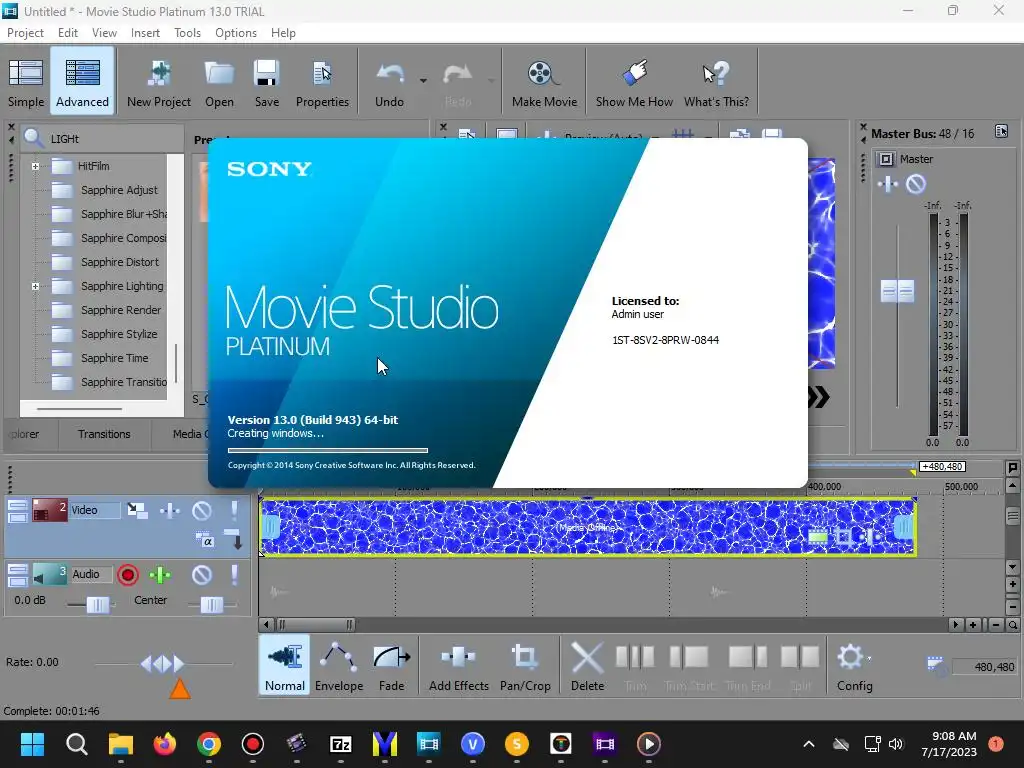Viewport: 1024px width, 768px height.
Task: Open project Properties
Action: 322,82
